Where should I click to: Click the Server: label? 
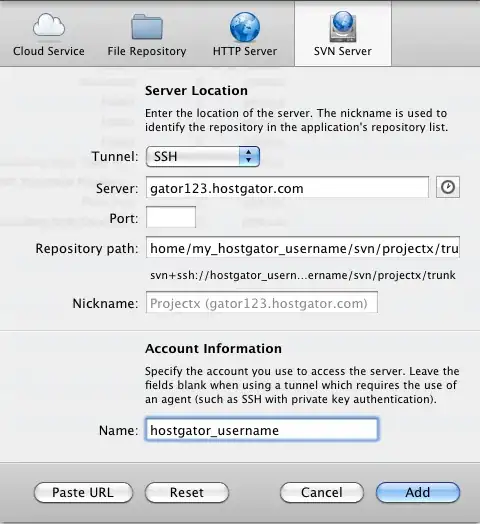117,188
